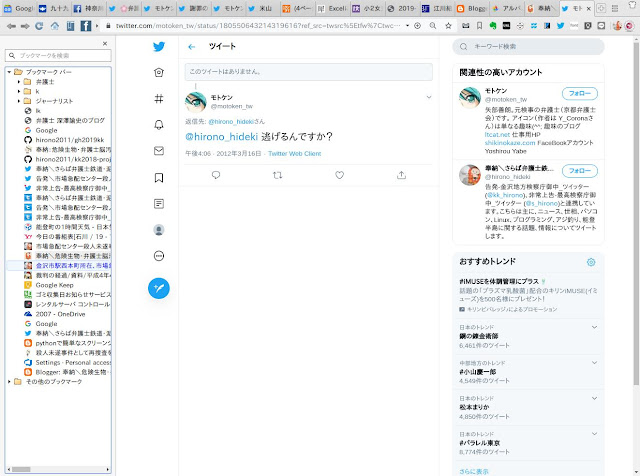Click the Twitter bird home logo
This screenshot has height=476, width=640.
159,47
